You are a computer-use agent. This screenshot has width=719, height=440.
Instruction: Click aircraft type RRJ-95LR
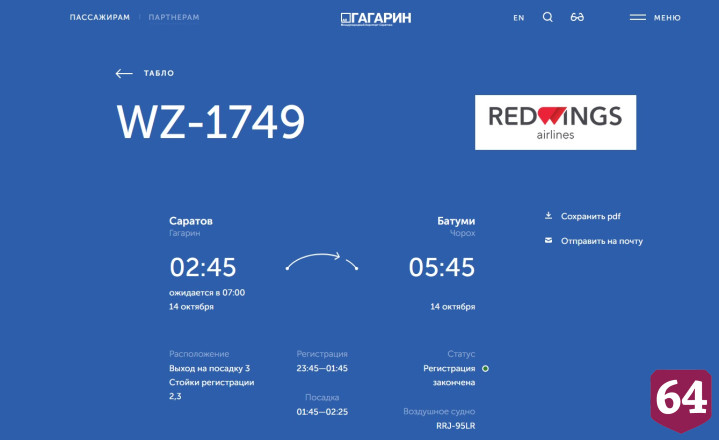point(456,426)
